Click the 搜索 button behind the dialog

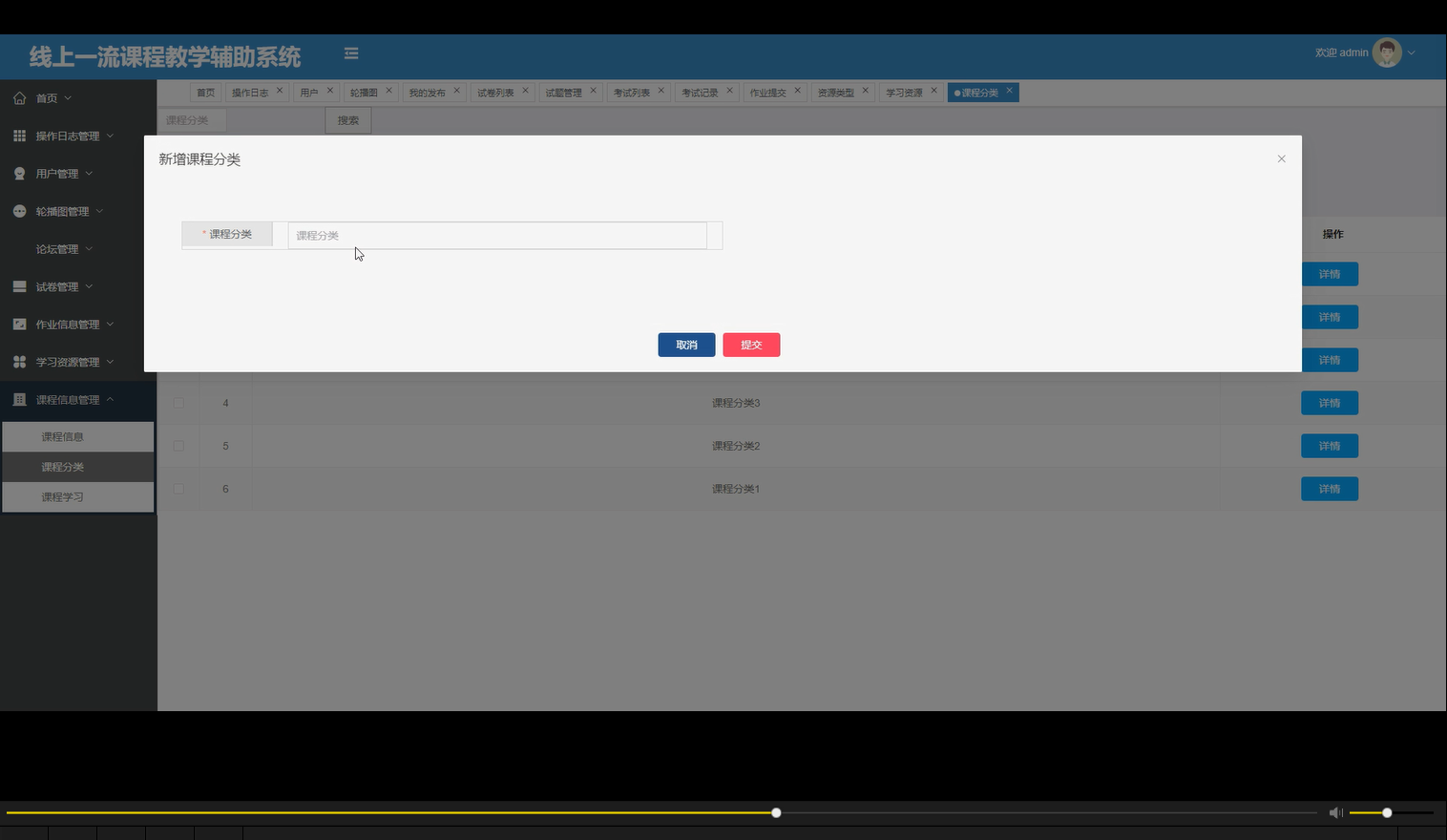coord(348,120)
